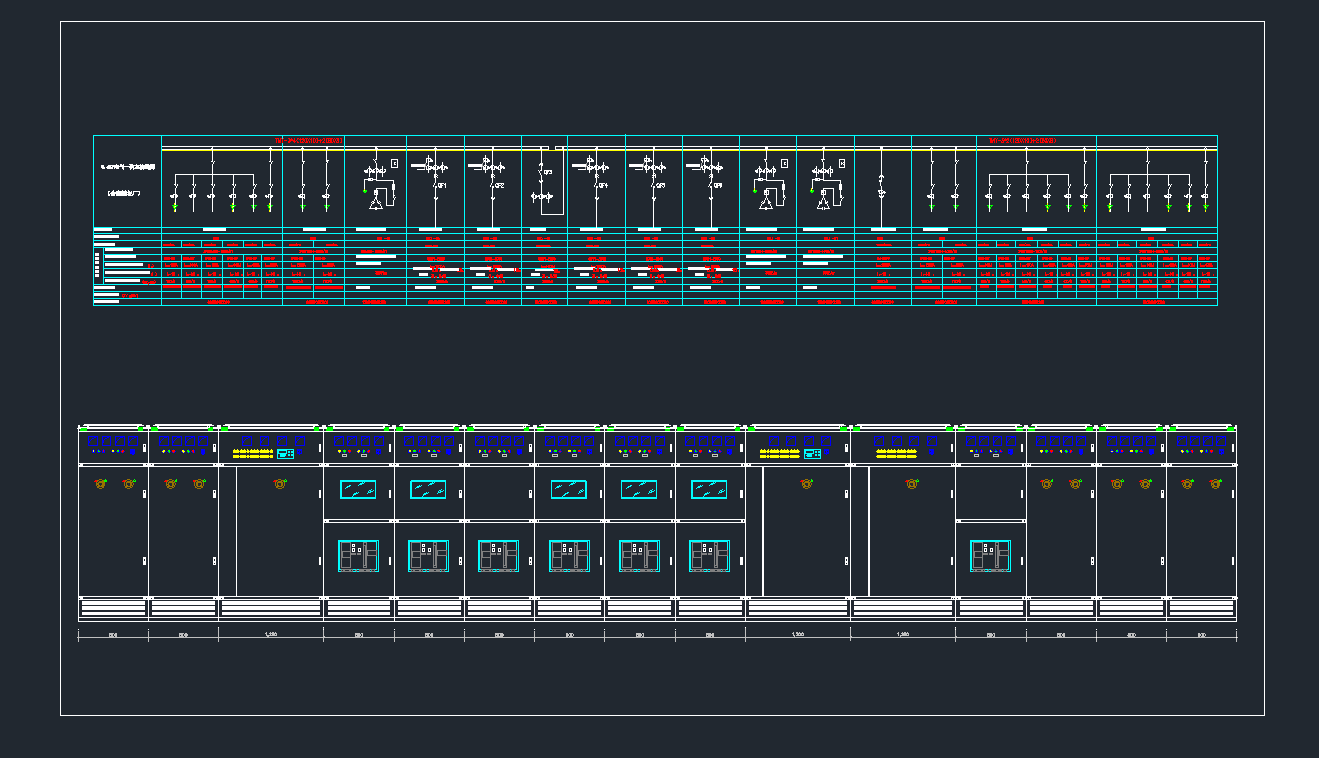Click the QF2 circuit breaker symbol

(x=495, y=185)
